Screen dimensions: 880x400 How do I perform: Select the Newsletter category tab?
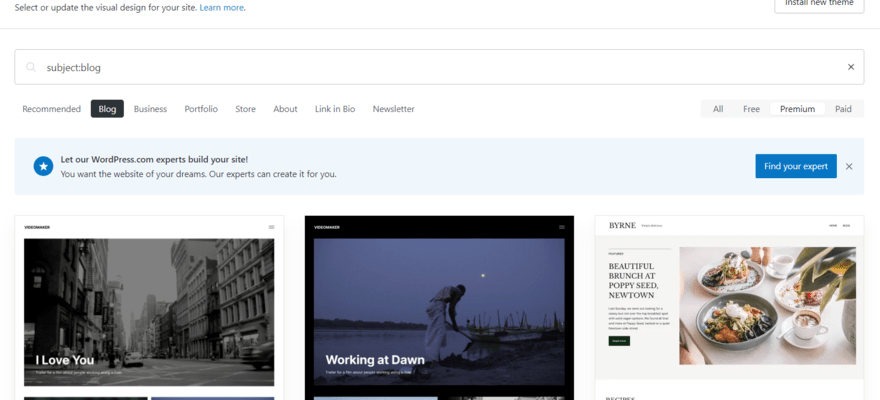pyautogui.click(x=393, y=109)
